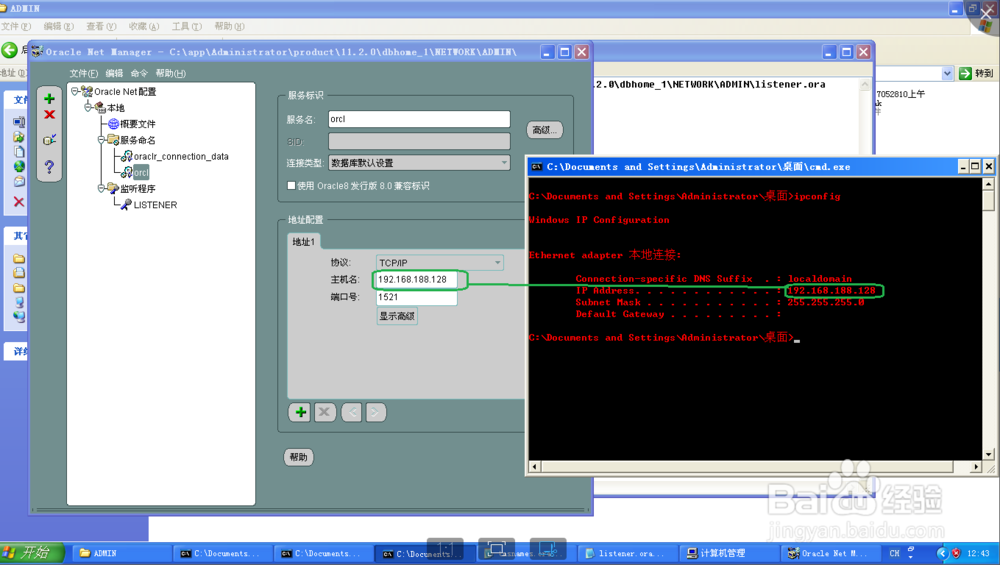Click the cmd window up scroll arrow

(989, 184)
